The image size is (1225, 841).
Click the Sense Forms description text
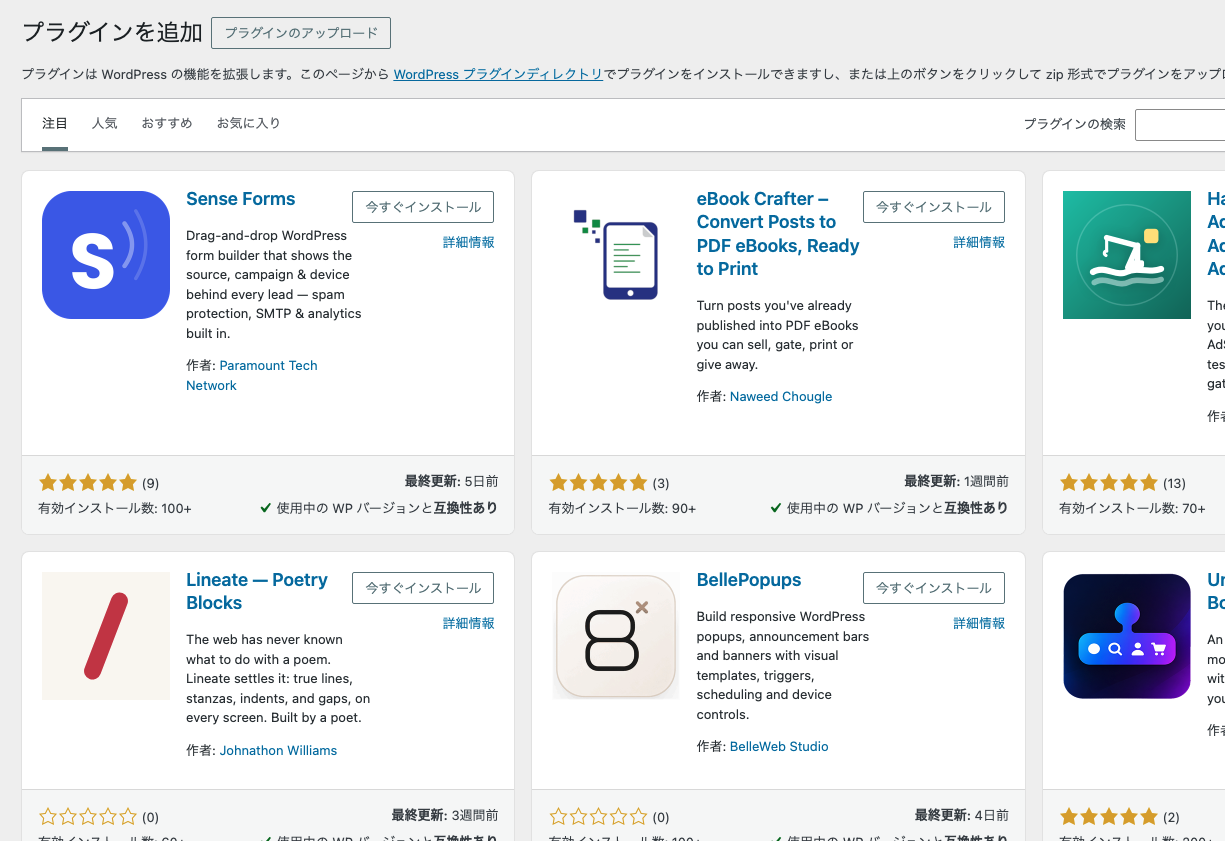274,285
